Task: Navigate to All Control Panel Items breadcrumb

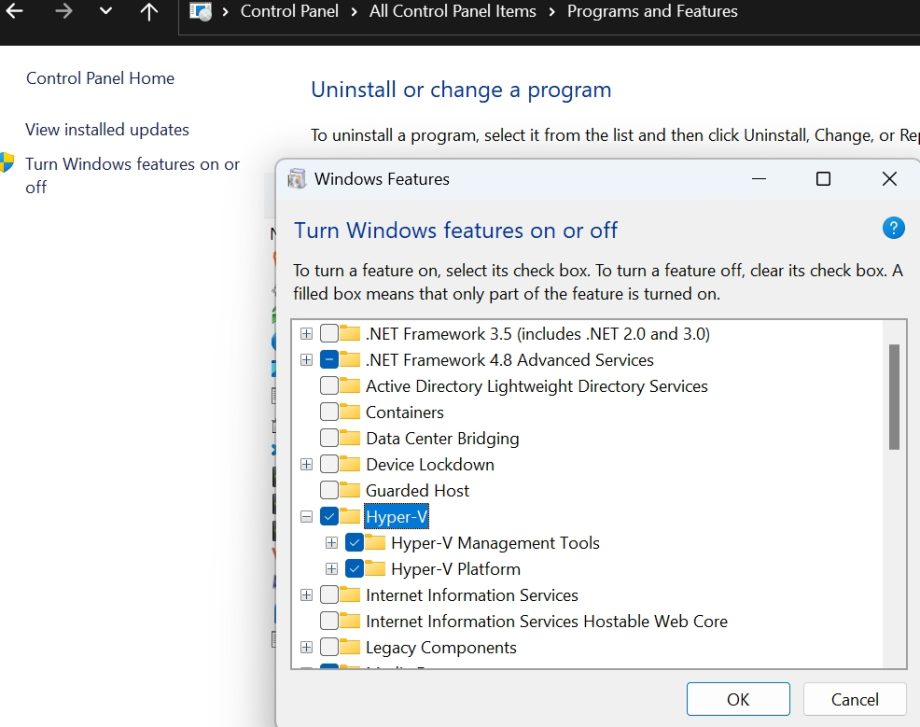Action: pyautogui.click(x=452, y=12)
